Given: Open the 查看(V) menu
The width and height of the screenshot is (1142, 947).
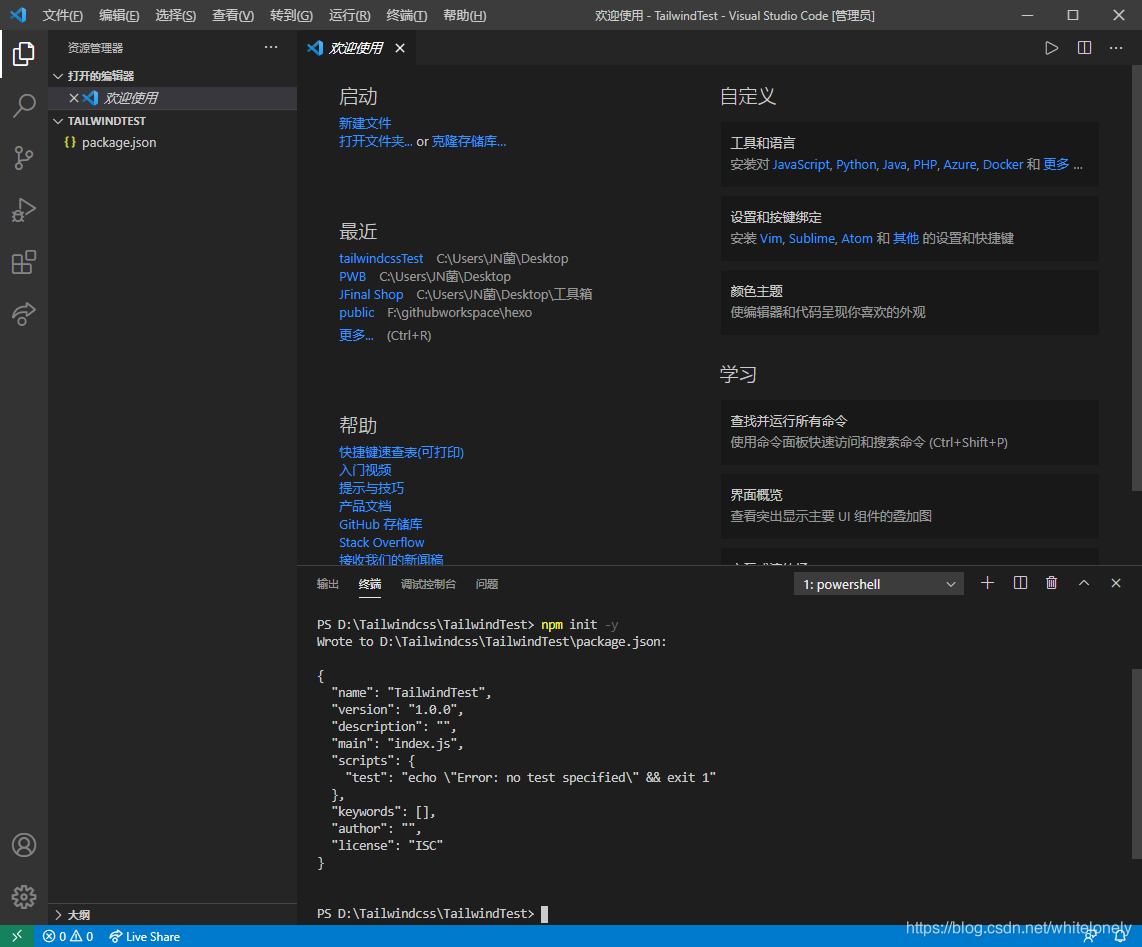Looking at the screenshot, I should [x=233, y=15].
